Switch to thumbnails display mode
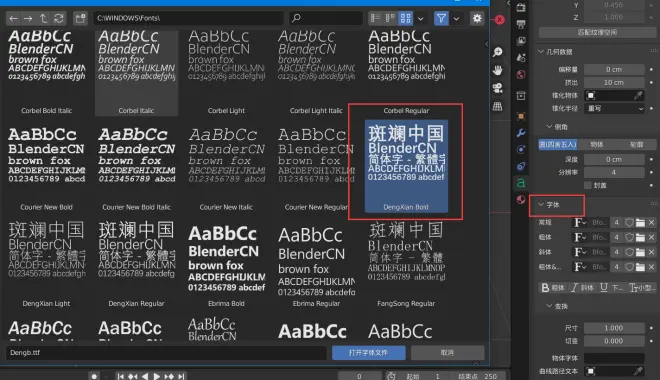The image size is (660, 380). (405, 19)
